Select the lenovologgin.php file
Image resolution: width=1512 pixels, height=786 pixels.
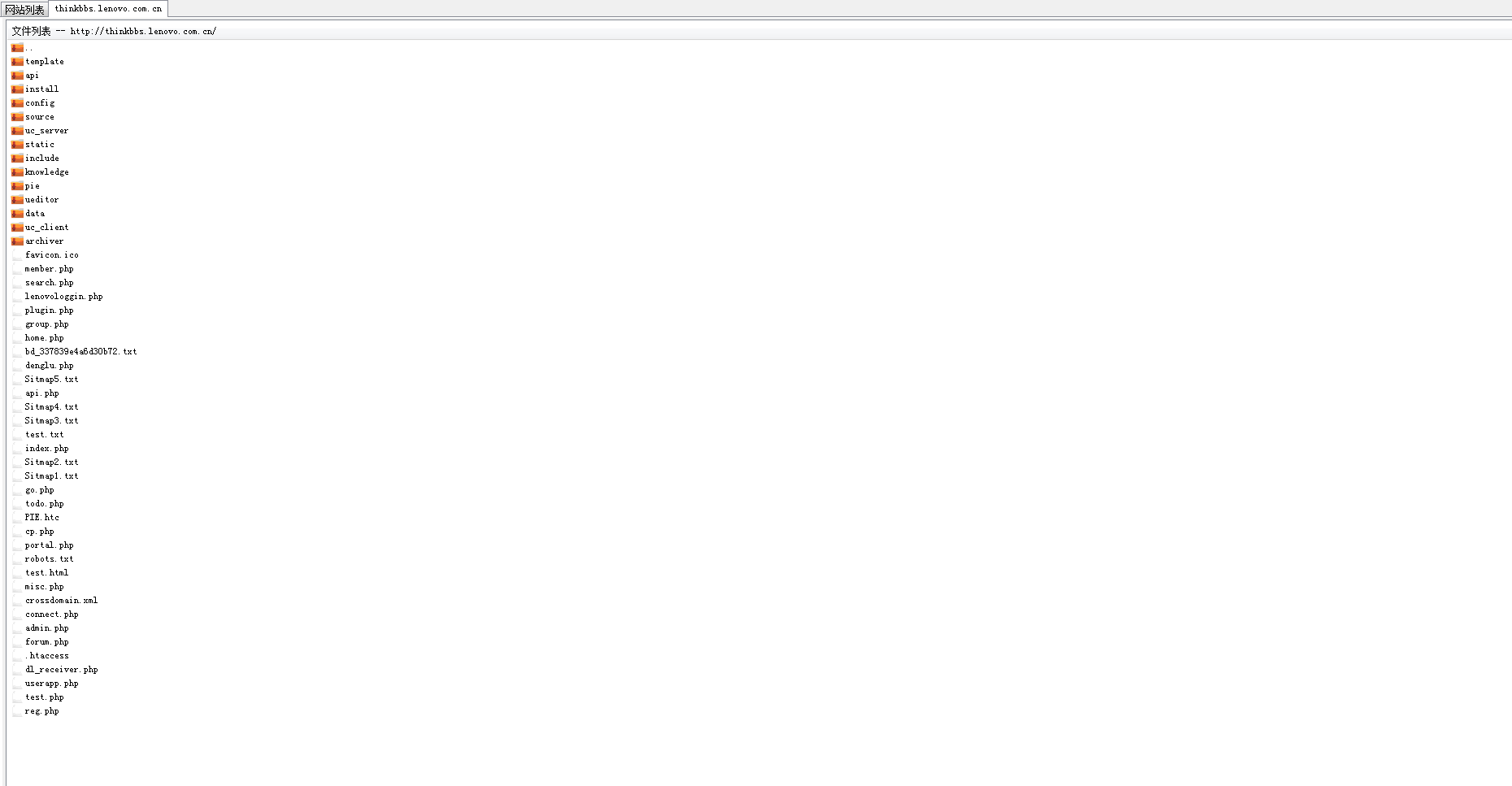[x=63, y=297]
